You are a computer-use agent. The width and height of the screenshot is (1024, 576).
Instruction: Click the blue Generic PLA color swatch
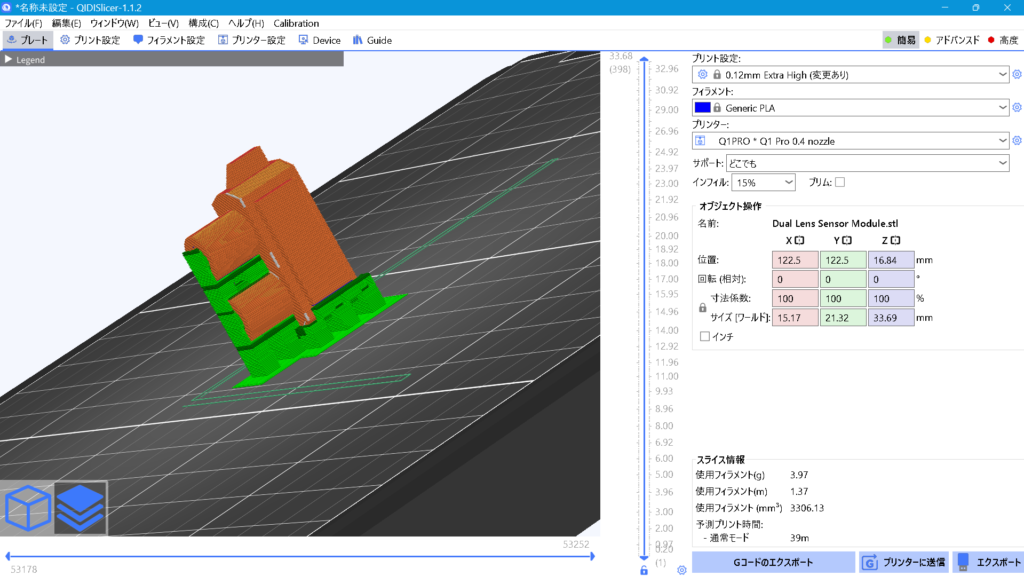click(x=702, y=107)
